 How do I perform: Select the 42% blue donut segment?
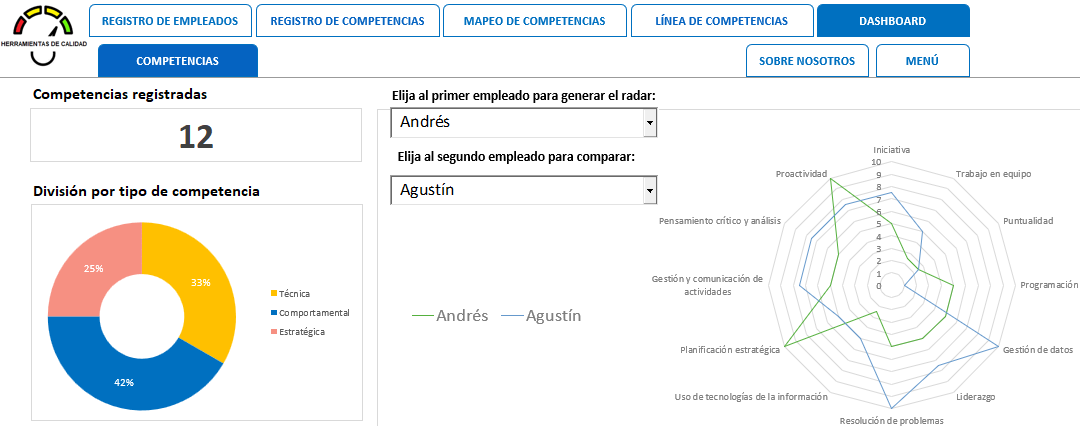[124, 382]
